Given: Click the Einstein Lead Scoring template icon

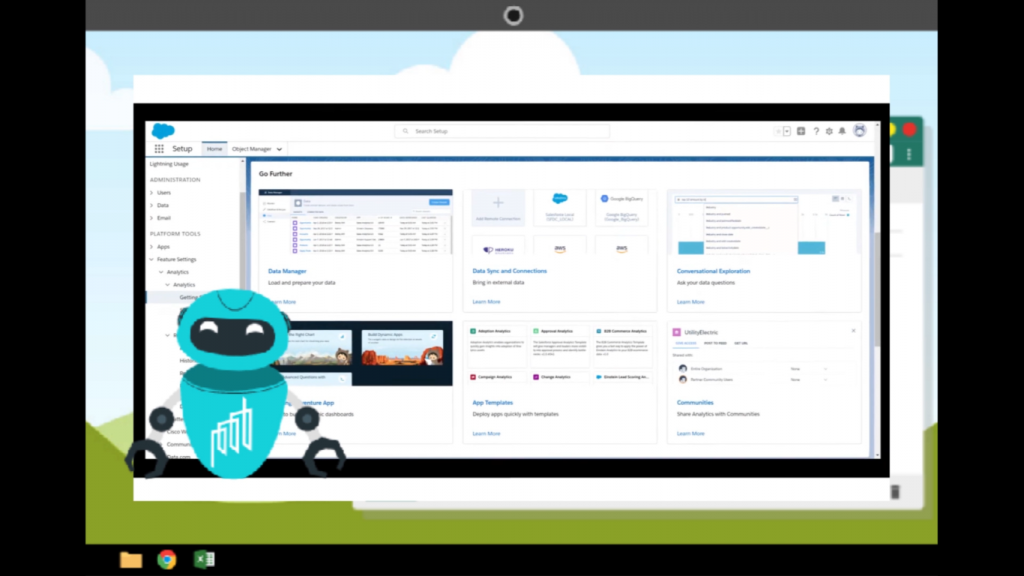Looking at the screenshot, I should (x=599, y=377).
